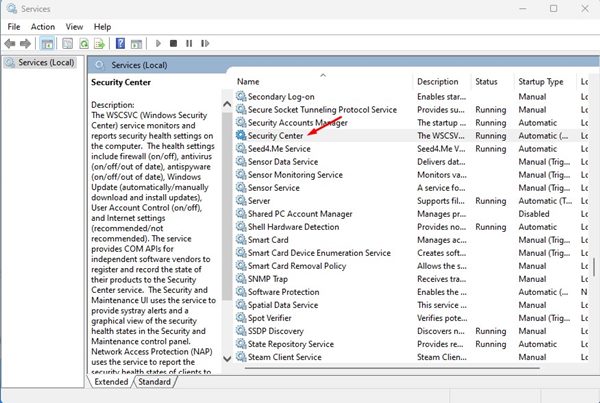600x403 pixels.
Task: Select State Repository Service
Action: pos(291,344)
